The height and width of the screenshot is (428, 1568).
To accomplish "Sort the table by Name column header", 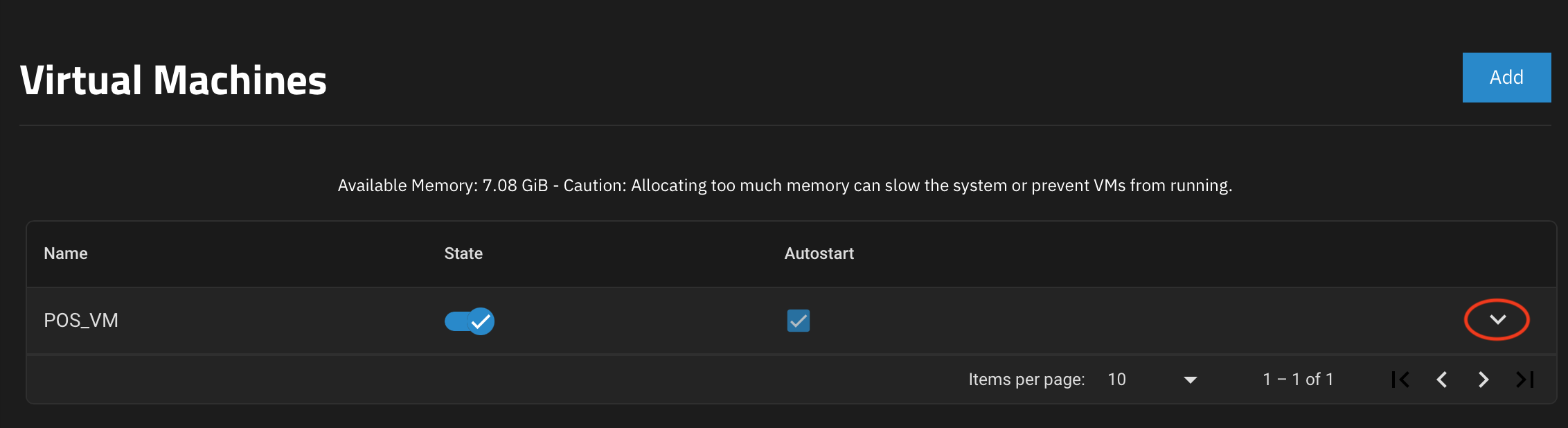I will coord(66,253).
